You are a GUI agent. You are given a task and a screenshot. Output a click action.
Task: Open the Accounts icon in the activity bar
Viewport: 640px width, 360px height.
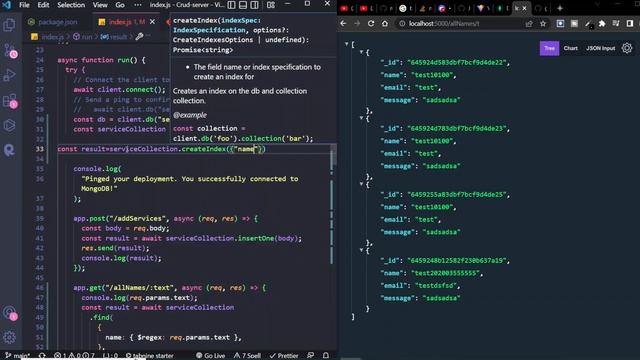pos(9,313)
